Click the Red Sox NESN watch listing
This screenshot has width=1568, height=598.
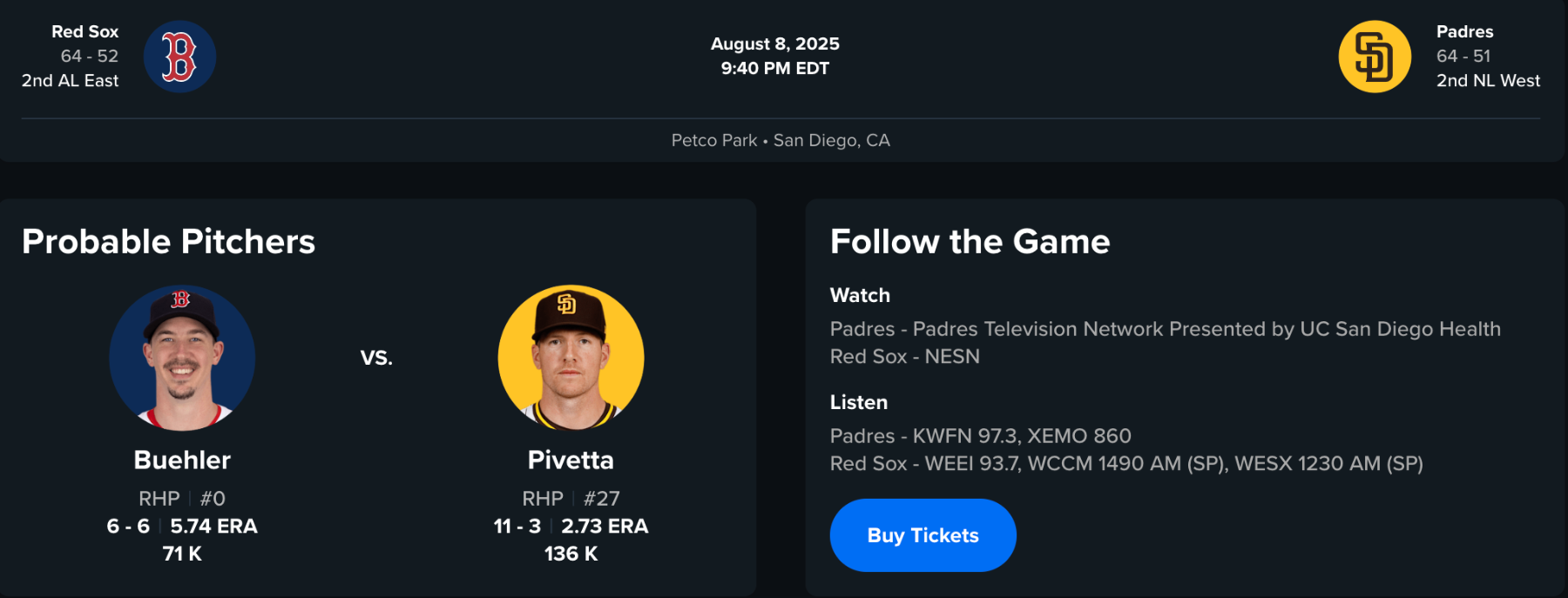point(904,356)
